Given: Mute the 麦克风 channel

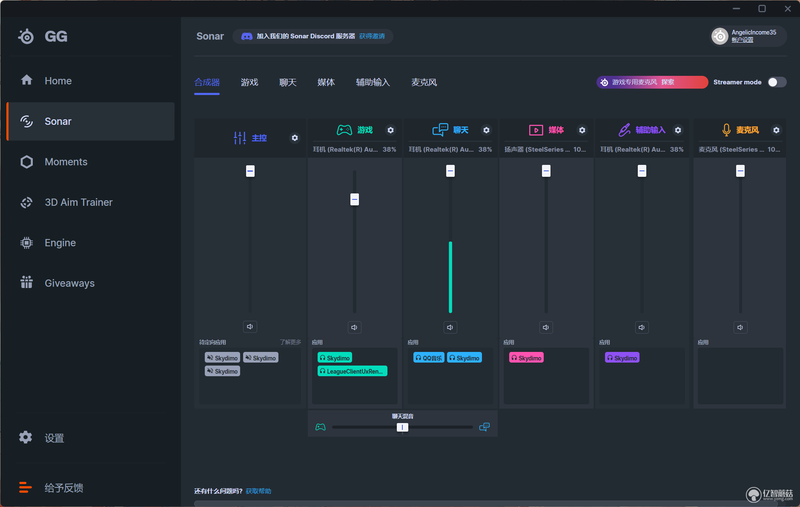Looking at the screenshot, I should (x=740, y=327).
